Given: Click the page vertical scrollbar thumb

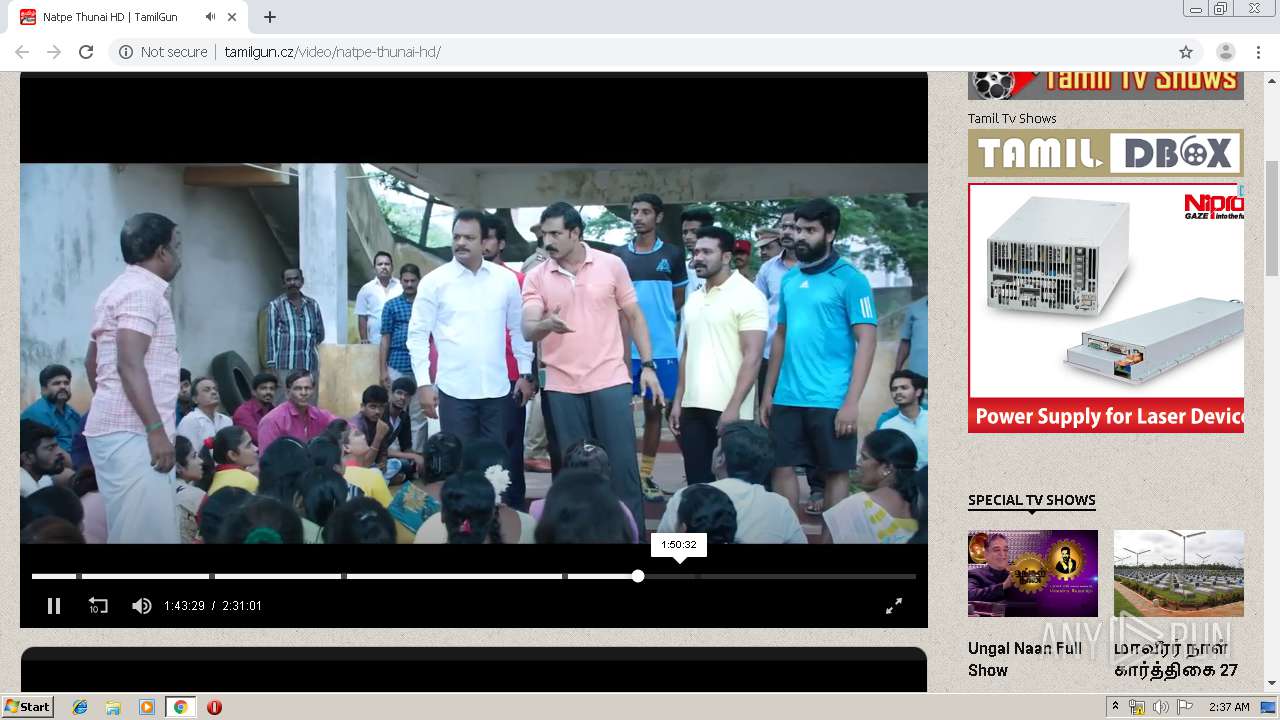Looking at the screenshot, I should pyautogui.click(x=1272, y=218).
